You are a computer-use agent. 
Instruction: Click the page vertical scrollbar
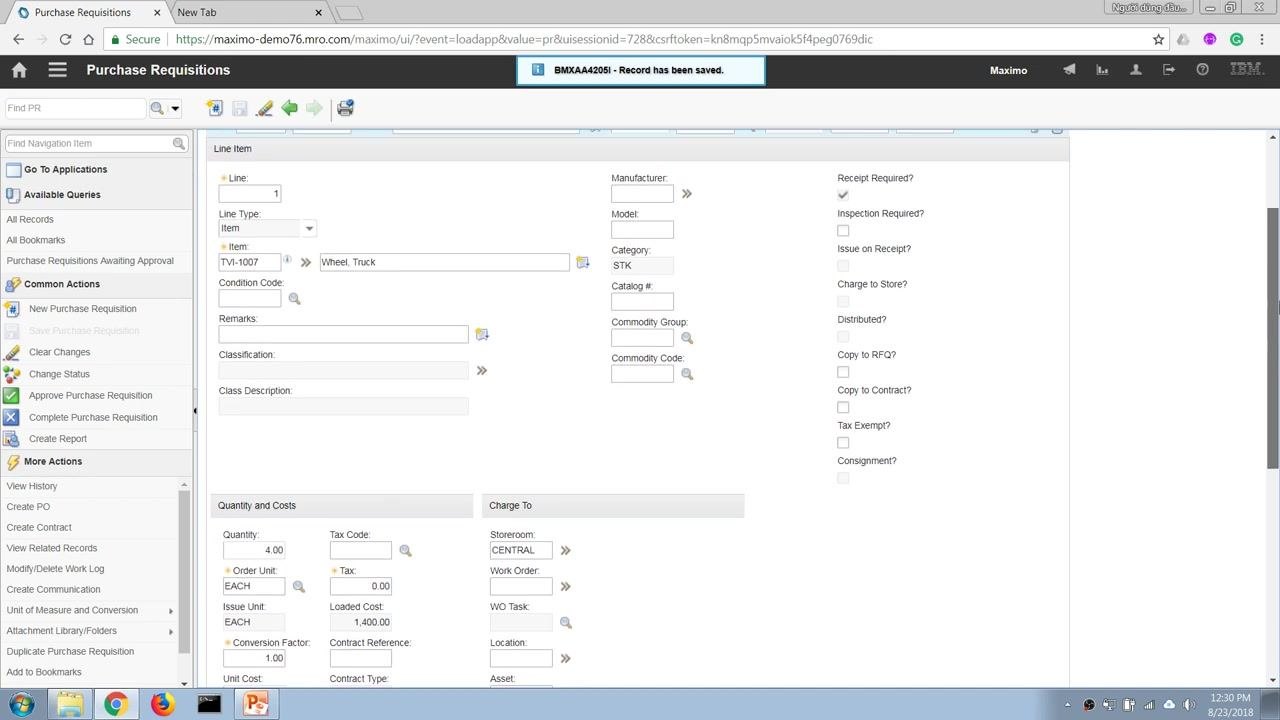pos(1273,338)
